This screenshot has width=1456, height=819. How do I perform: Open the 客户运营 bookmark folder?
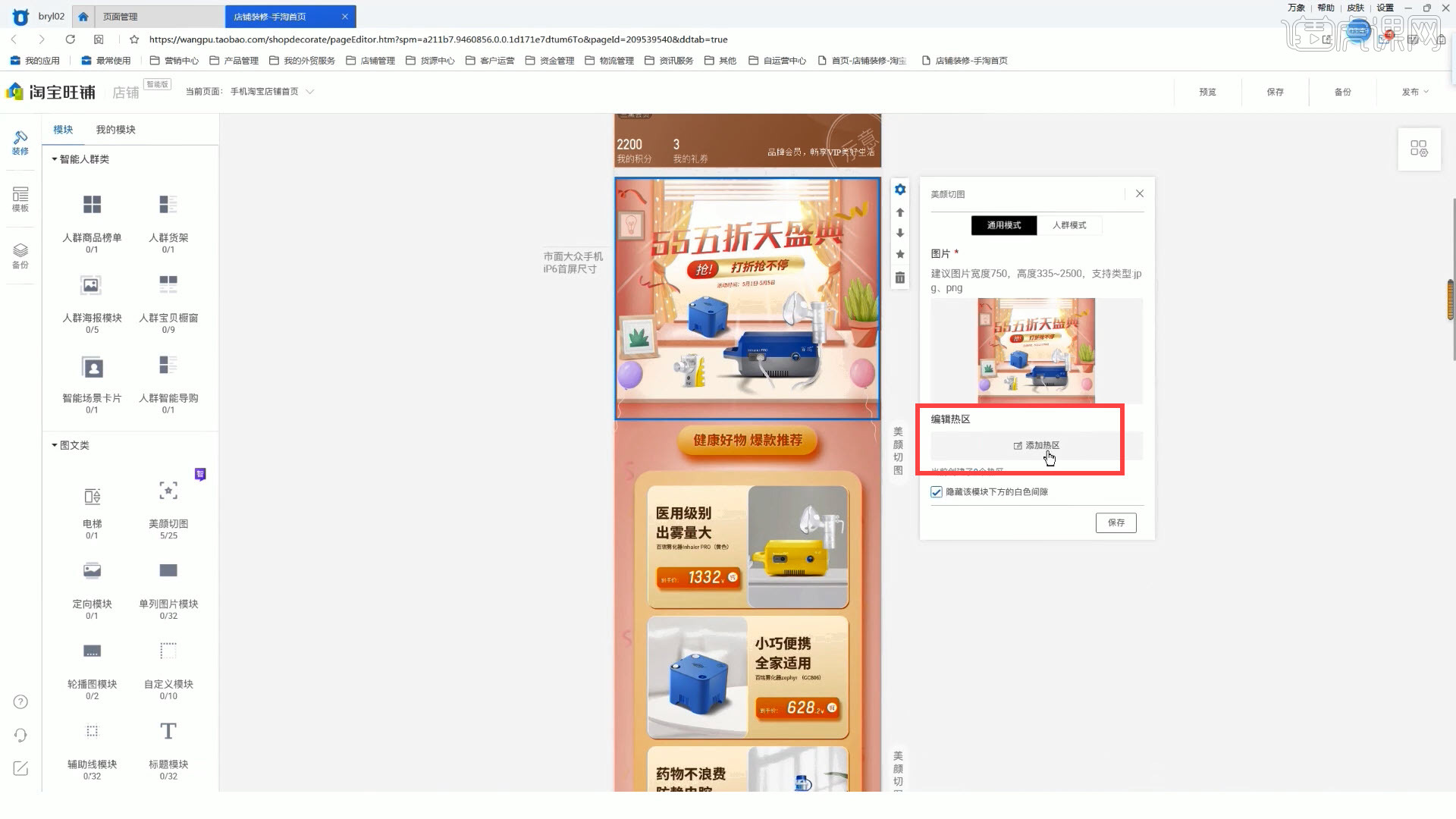click(490, 61)
